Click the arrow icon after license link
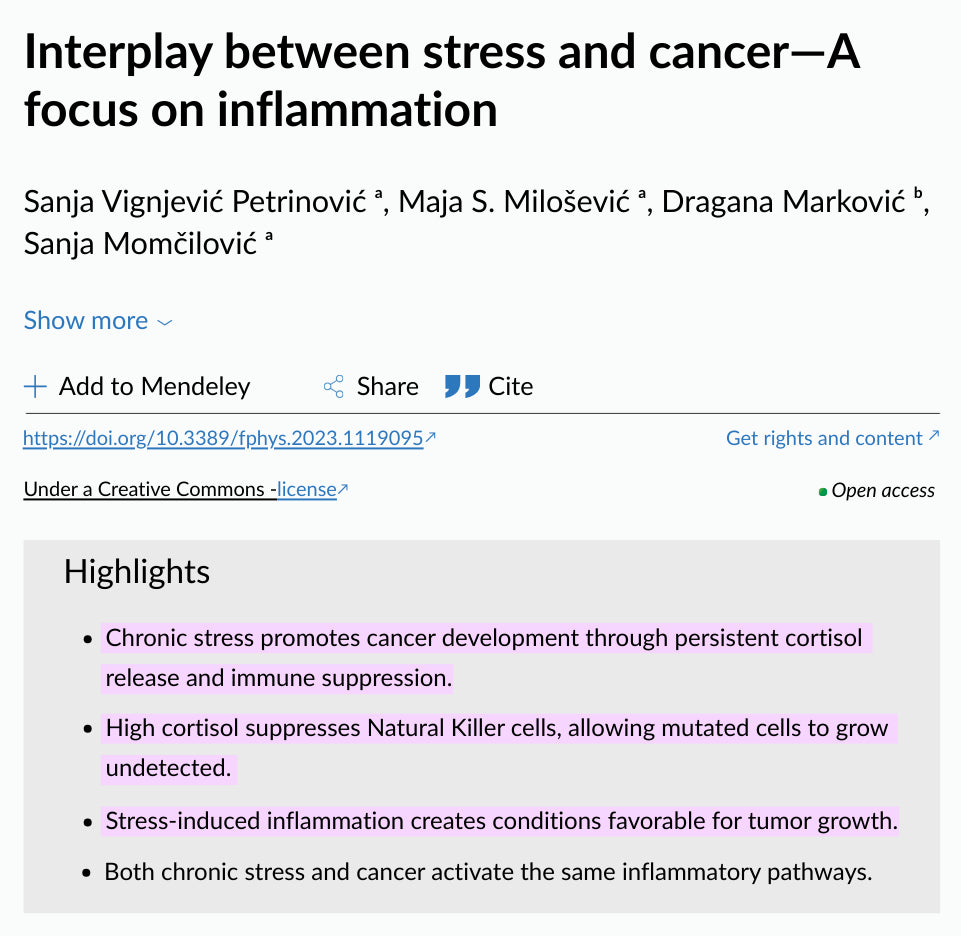This screenshot has height=936, width=961. click(x=343, y=489)
